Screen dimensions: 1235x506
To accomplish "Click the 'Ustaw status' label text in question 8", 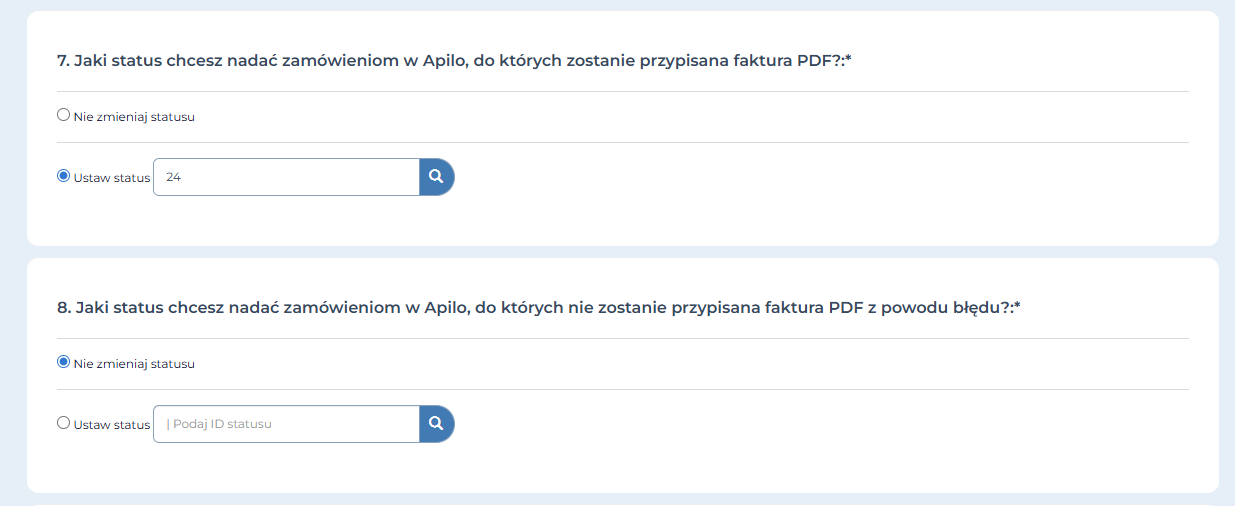I will (112, 425).
